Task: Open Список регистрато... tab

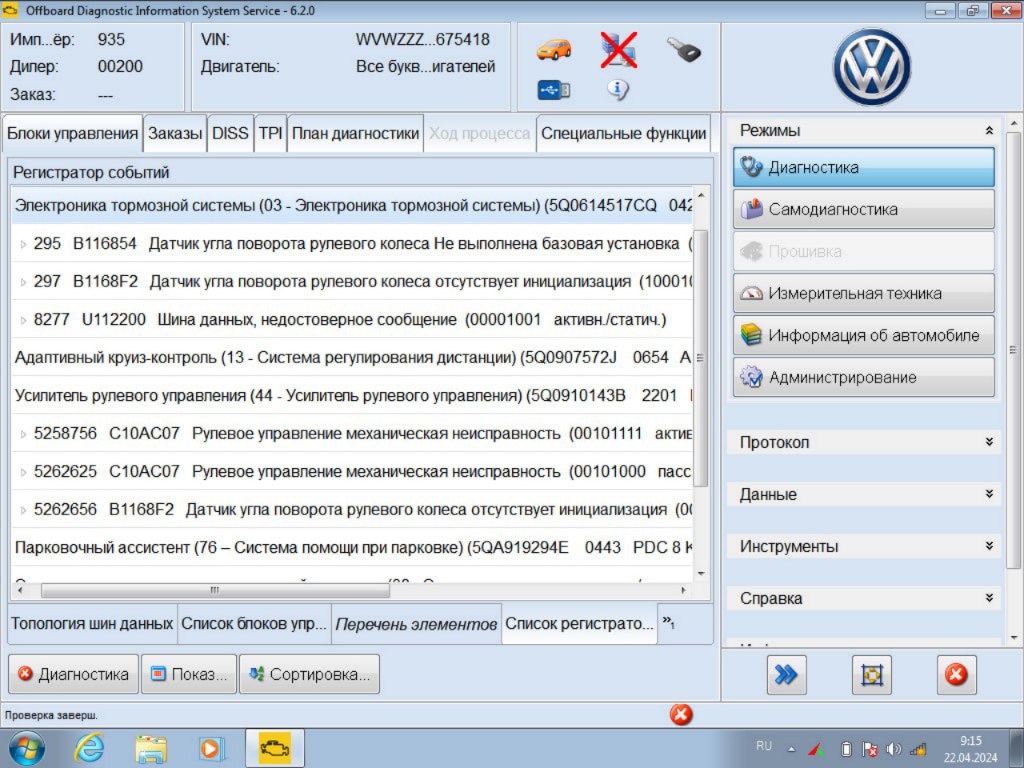Action: point(579,624)
